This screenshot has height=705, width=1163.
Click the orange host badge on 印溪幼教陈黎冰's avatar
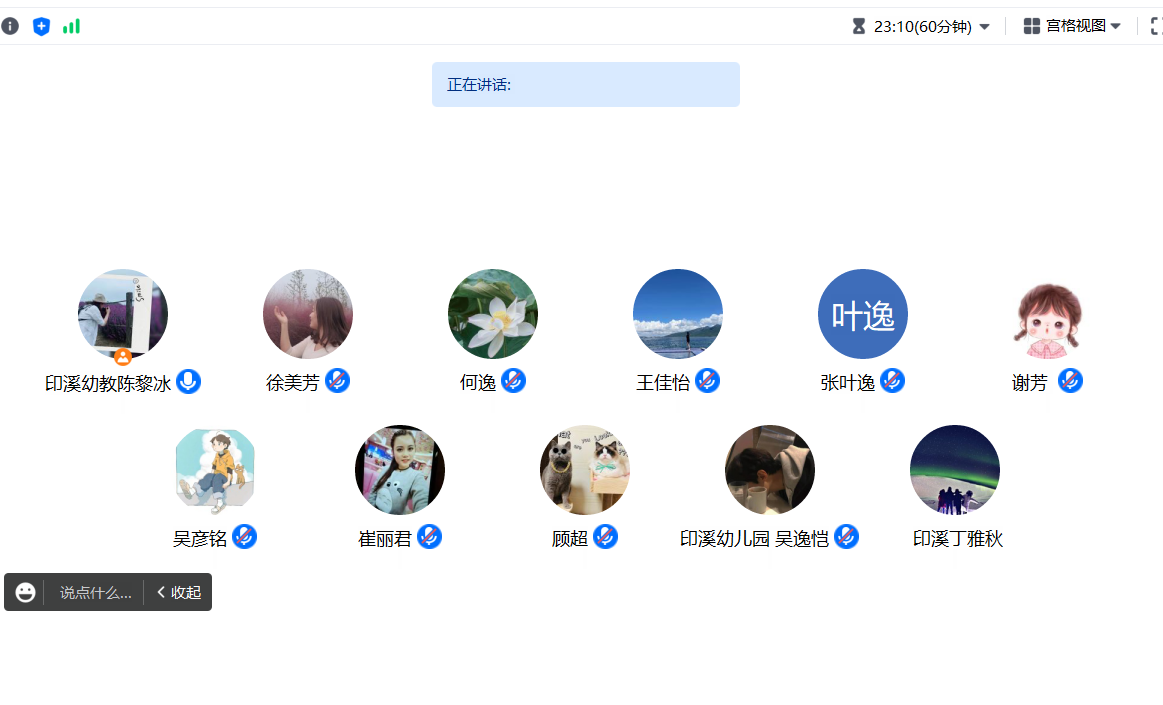(123, 357)
